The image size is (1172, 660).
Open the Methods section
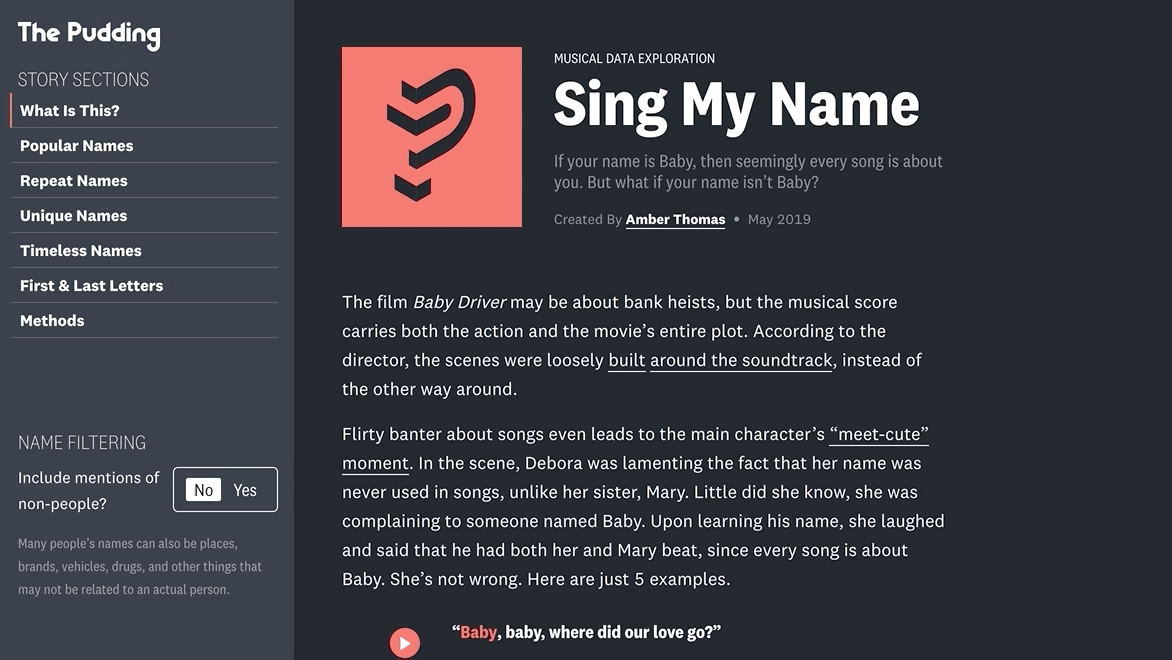(144, 321)
